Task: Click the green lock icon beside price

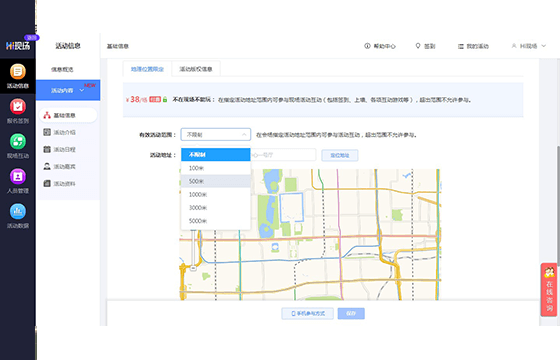Action: pos(165,99)
